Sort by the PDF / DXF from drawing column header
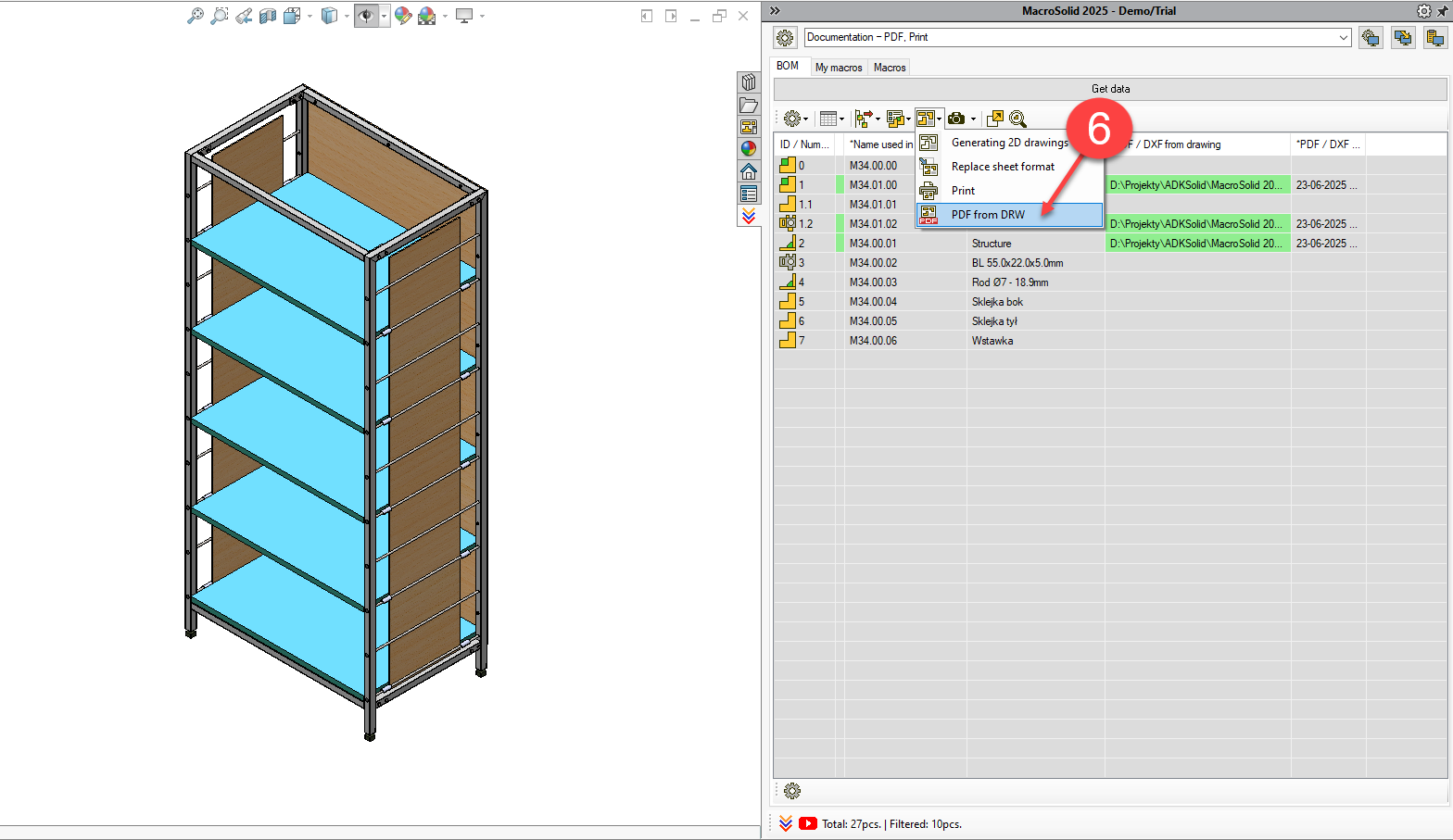 tap(1198, 144)
